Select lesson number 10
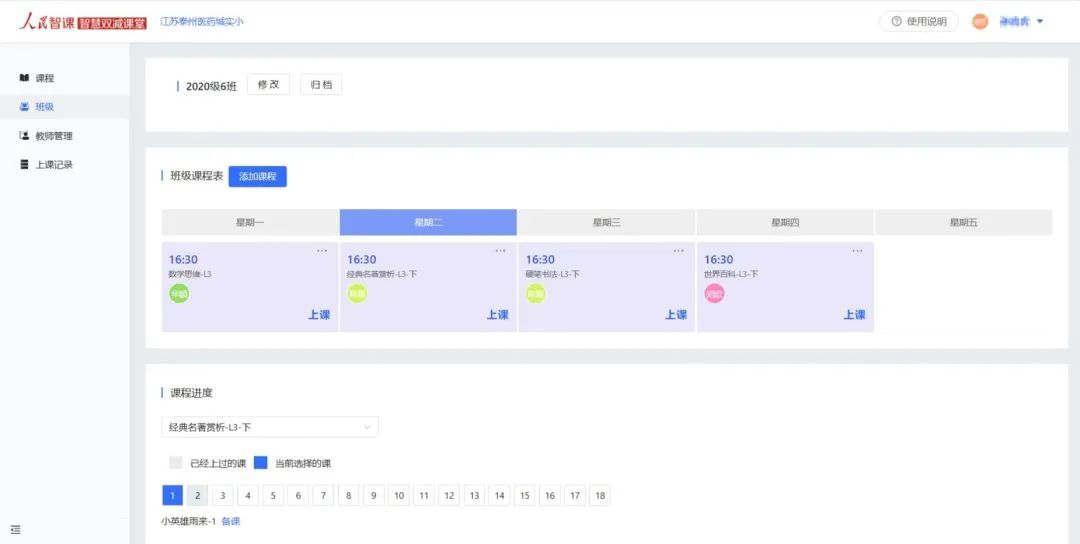Image resolution: width=1080 pixels, height=544 pixels. point(399,495)
